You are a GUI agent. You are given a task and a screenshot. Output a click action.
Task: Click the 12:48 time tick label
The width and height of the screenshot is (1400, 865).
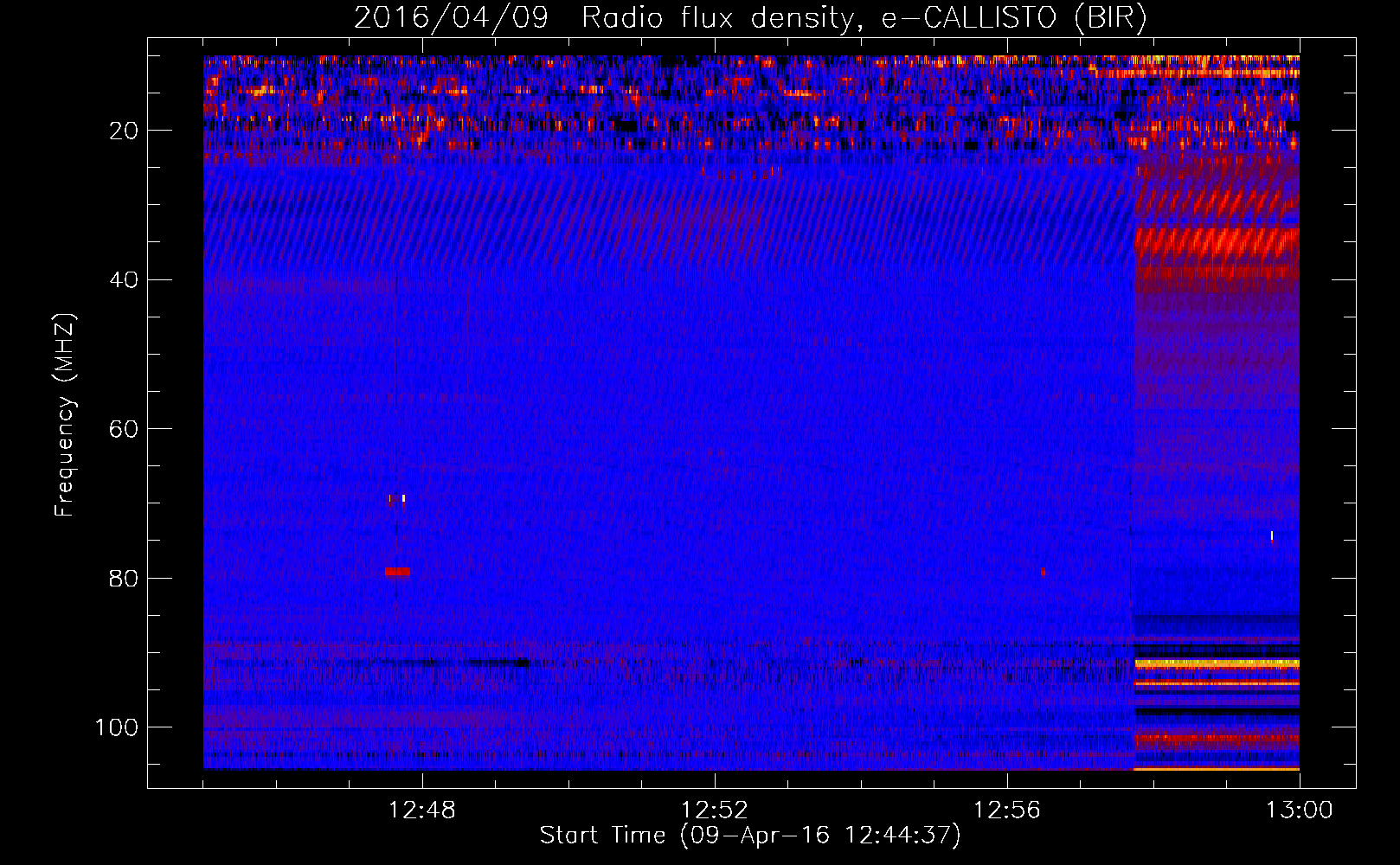[422, 811]
